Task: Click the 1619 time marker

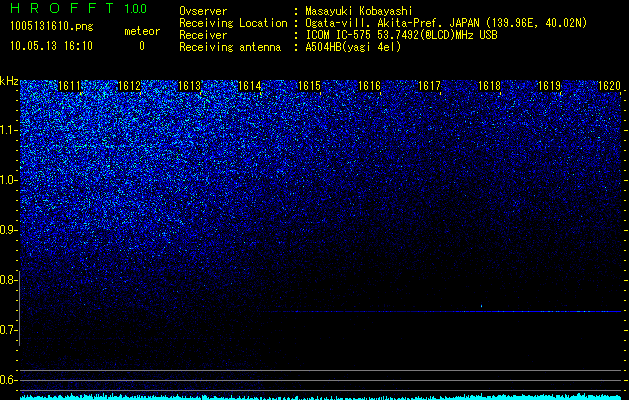Action: coord(549,86)
